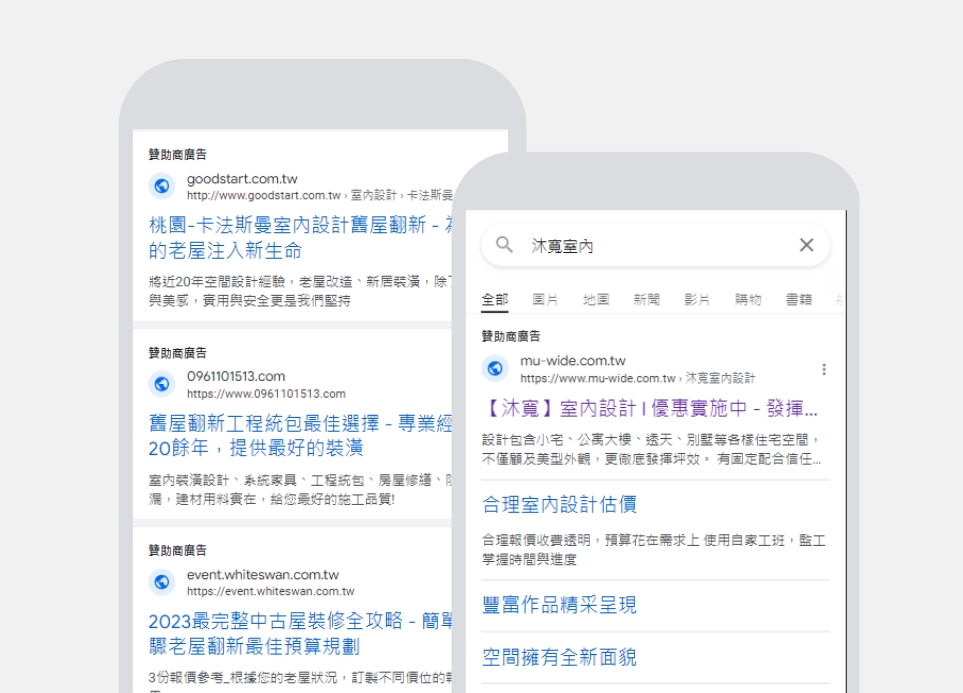Viewport: 963px width, 693px height.
Task: Click the 贊助商廣告 label above mu-wide.com.tw
Action: [511, 336]
